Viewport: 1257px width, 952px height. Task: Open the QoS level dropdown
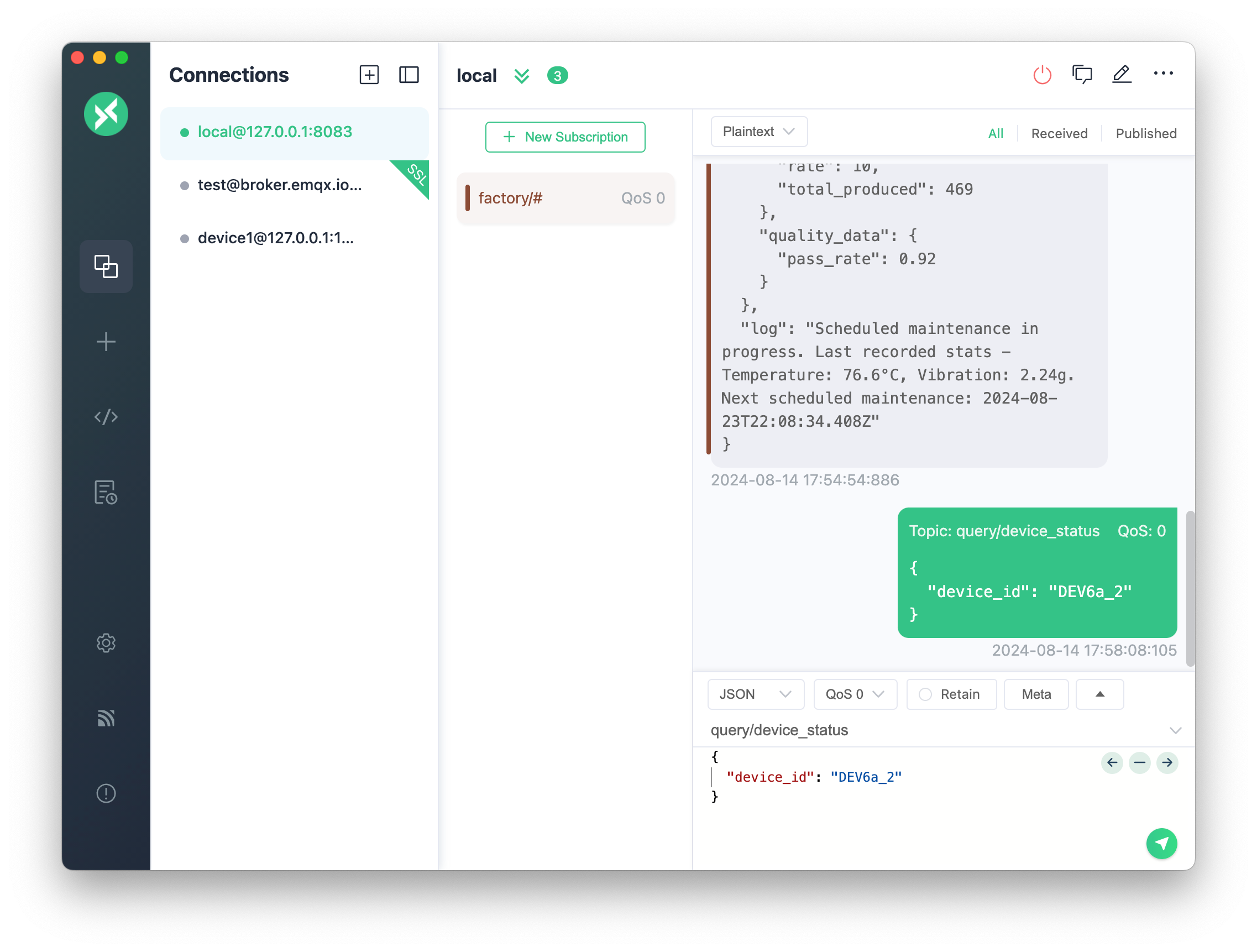852,694
